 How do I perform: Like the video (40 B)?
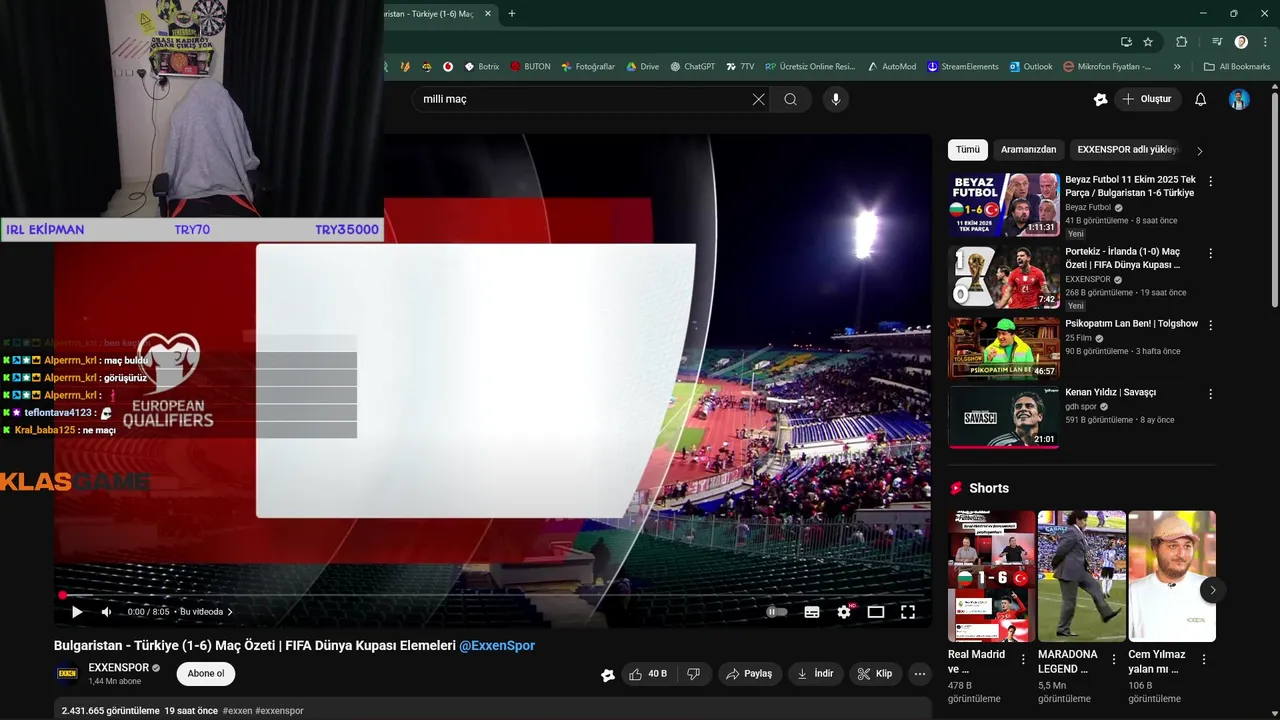pyautogui.click(x=647, y=674)
